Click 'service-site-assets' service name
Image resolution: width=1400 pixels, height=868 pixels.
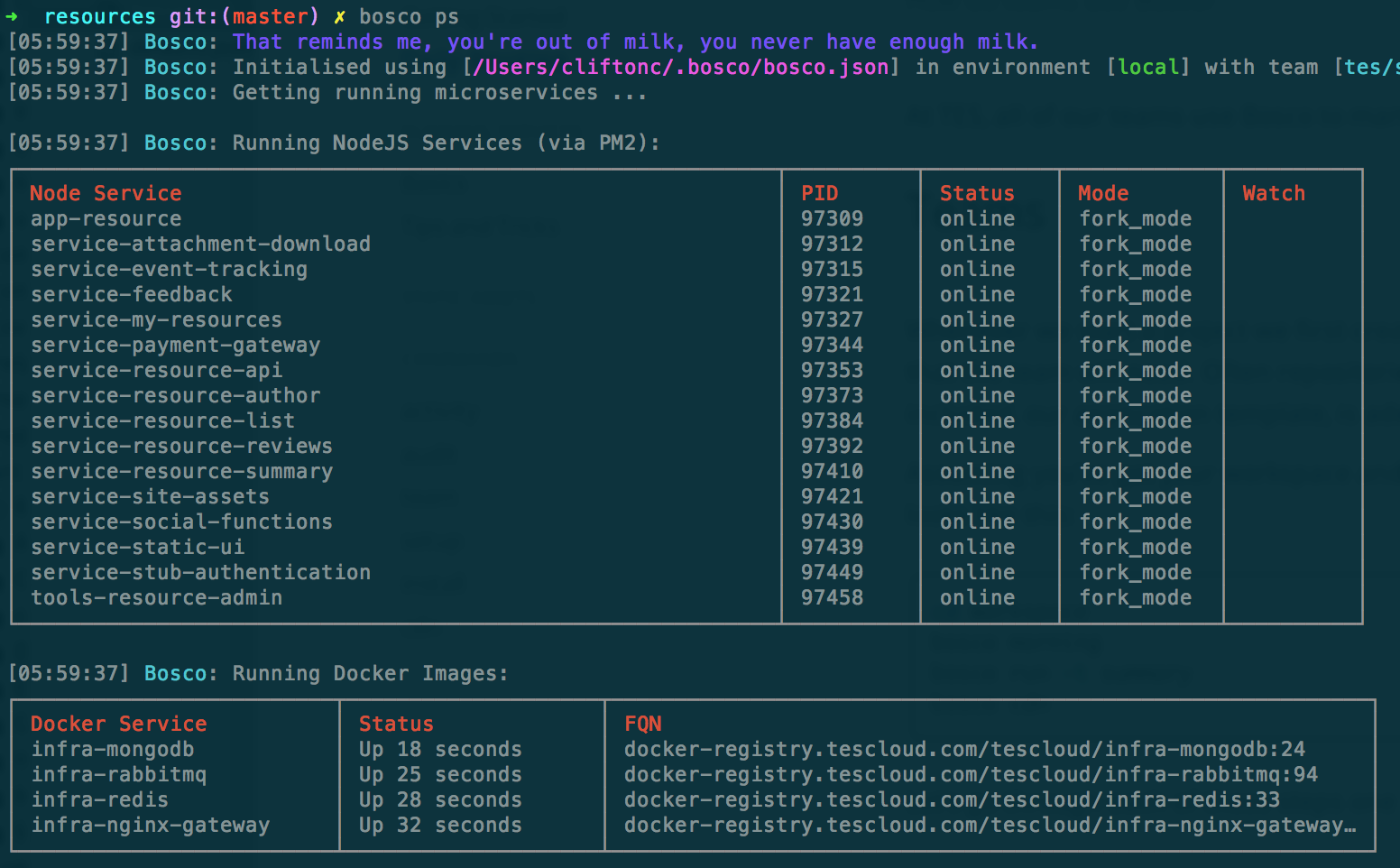[150, 497]
